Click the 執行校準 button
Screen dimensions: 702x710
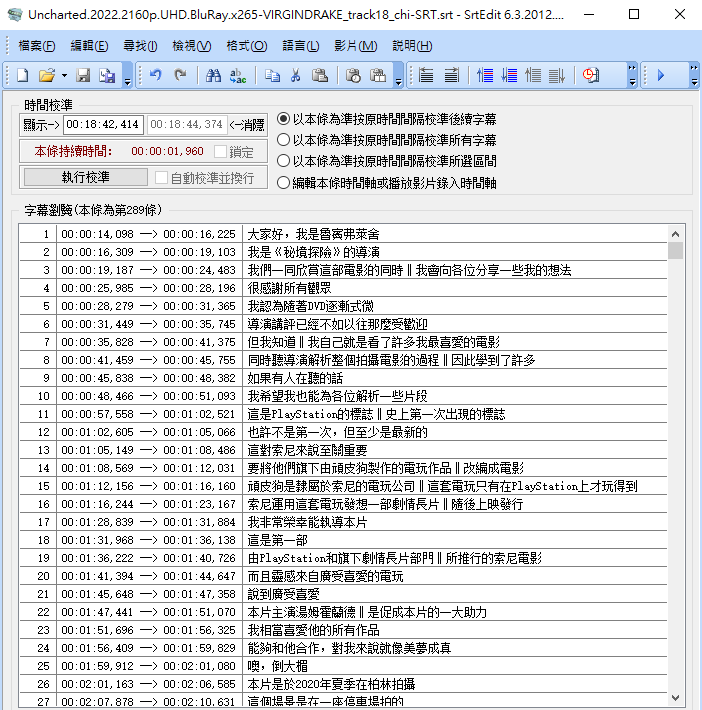click(x=86, y=177)
